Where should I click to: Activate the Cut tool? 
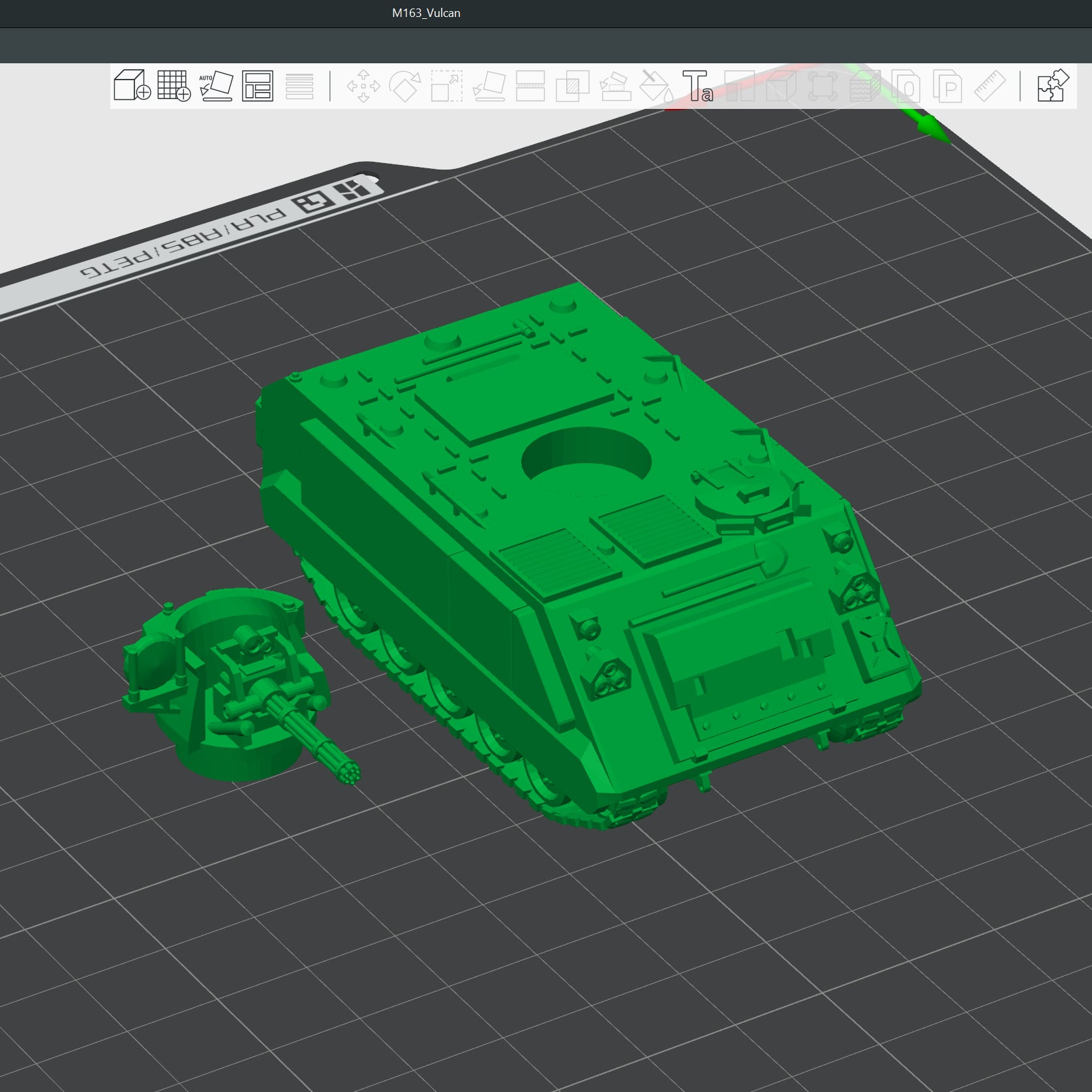[x=530, y=85]
